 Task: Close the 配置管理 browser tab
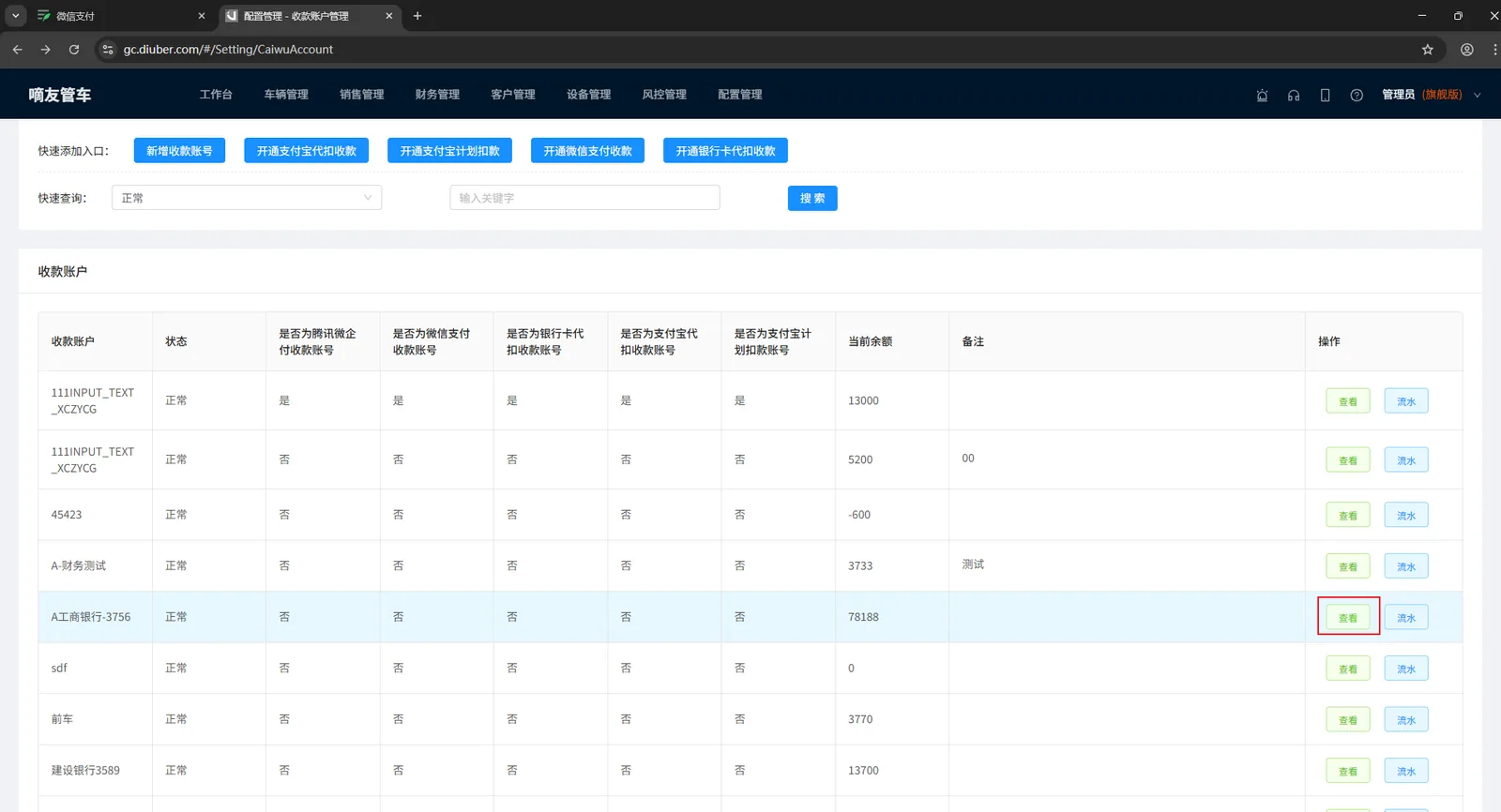click(x=388, y=16)
